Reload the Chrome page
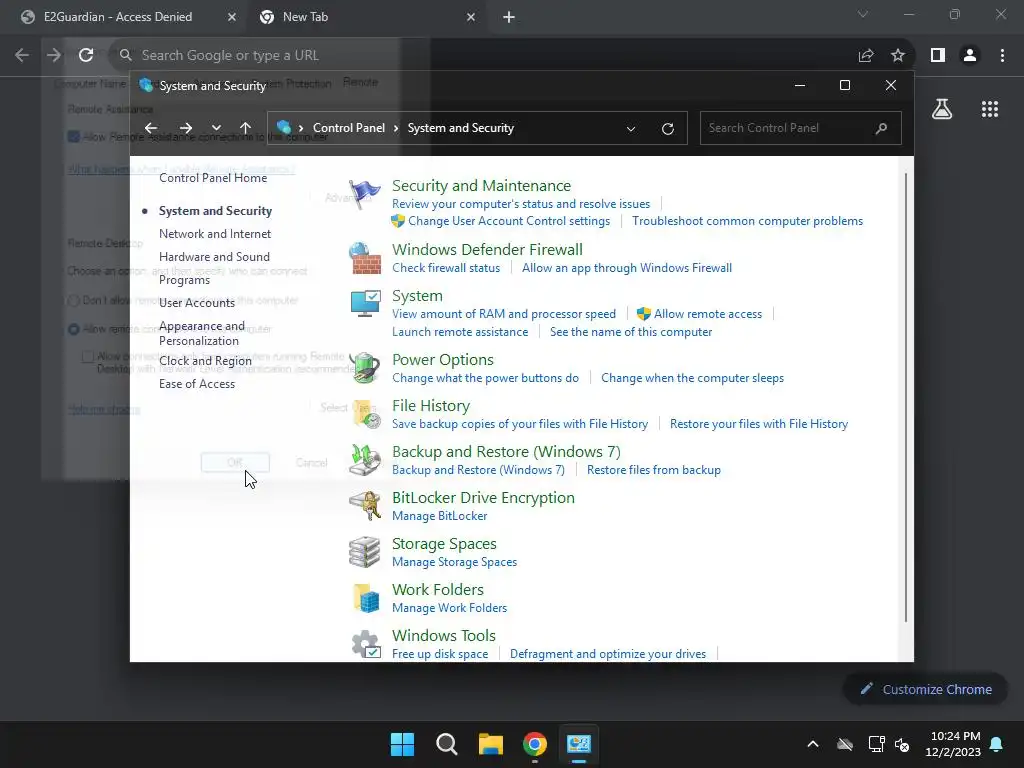Image resolution: width=1024 pixels, height=768 pixels. coord(86,56)
